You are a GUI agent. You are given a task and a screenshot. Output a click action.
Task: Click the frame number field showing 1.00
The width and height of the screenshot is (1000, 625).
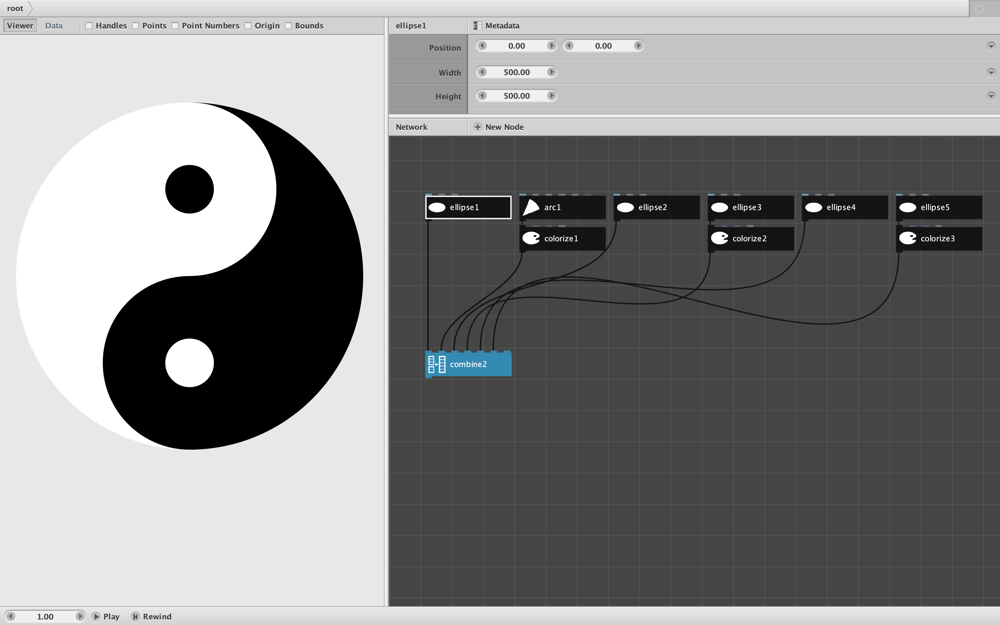45,617
